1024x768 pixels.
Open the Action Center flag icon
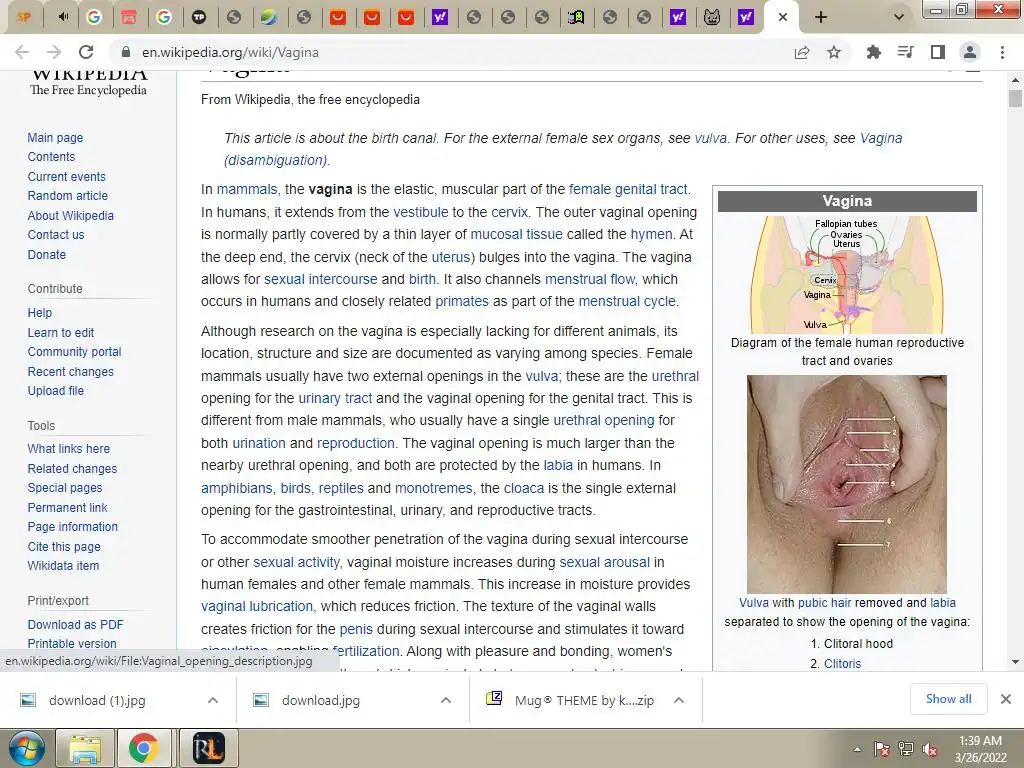click(x=882, y=749)
